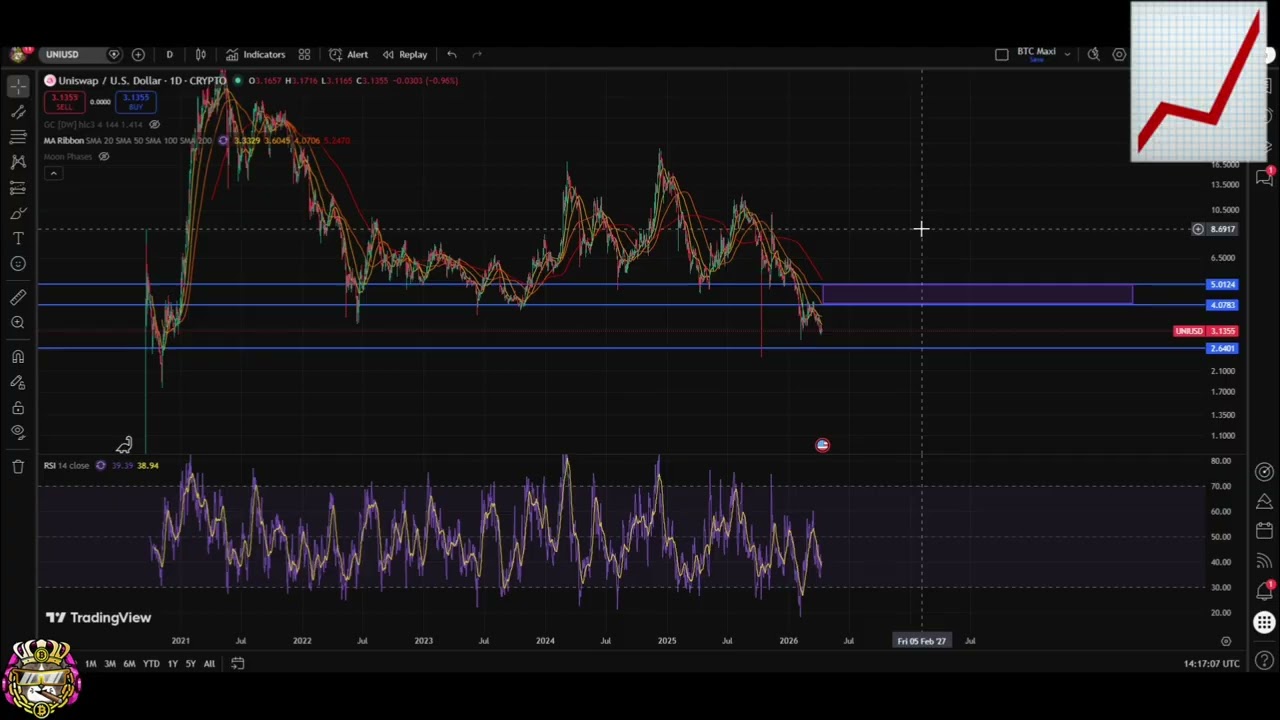The height and width of the screenshot is (720, 1280).
Task: Select the 1M date range
Action: pos(91,664)
